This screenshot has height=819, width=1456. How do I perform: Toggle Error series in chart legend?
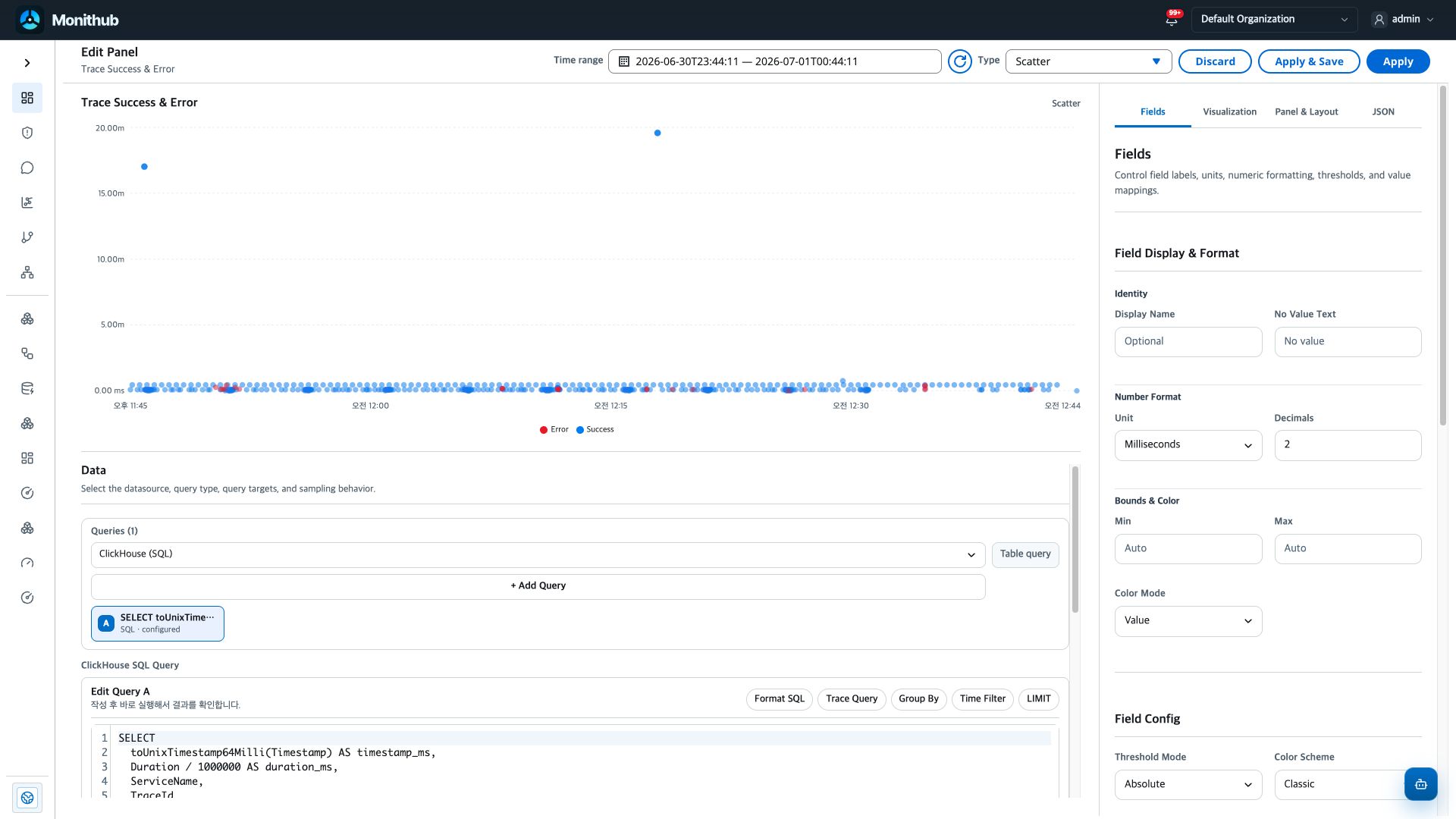pos(554,429)
